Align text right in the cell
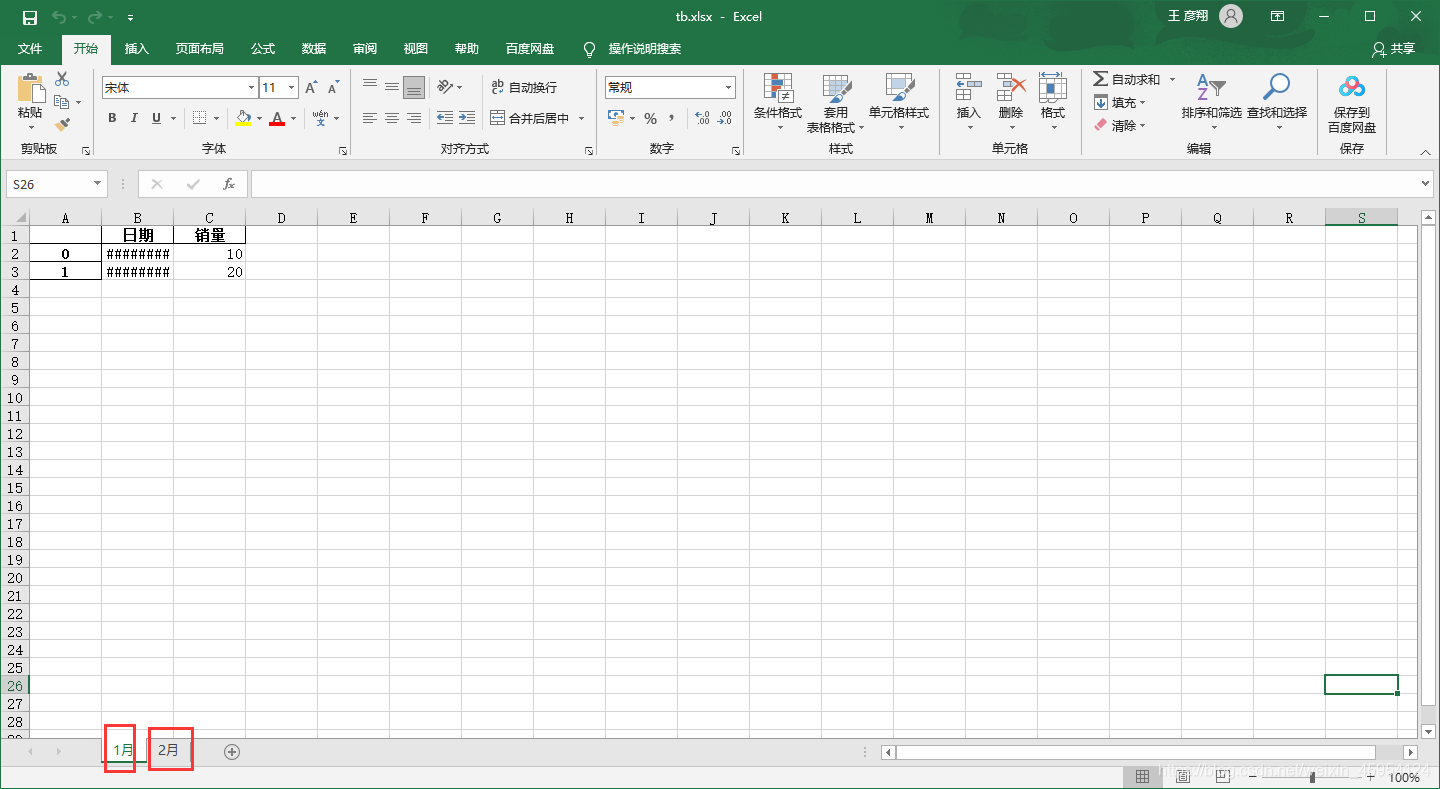This screenshot has height=789, width=1440. [x=414, y=118]
